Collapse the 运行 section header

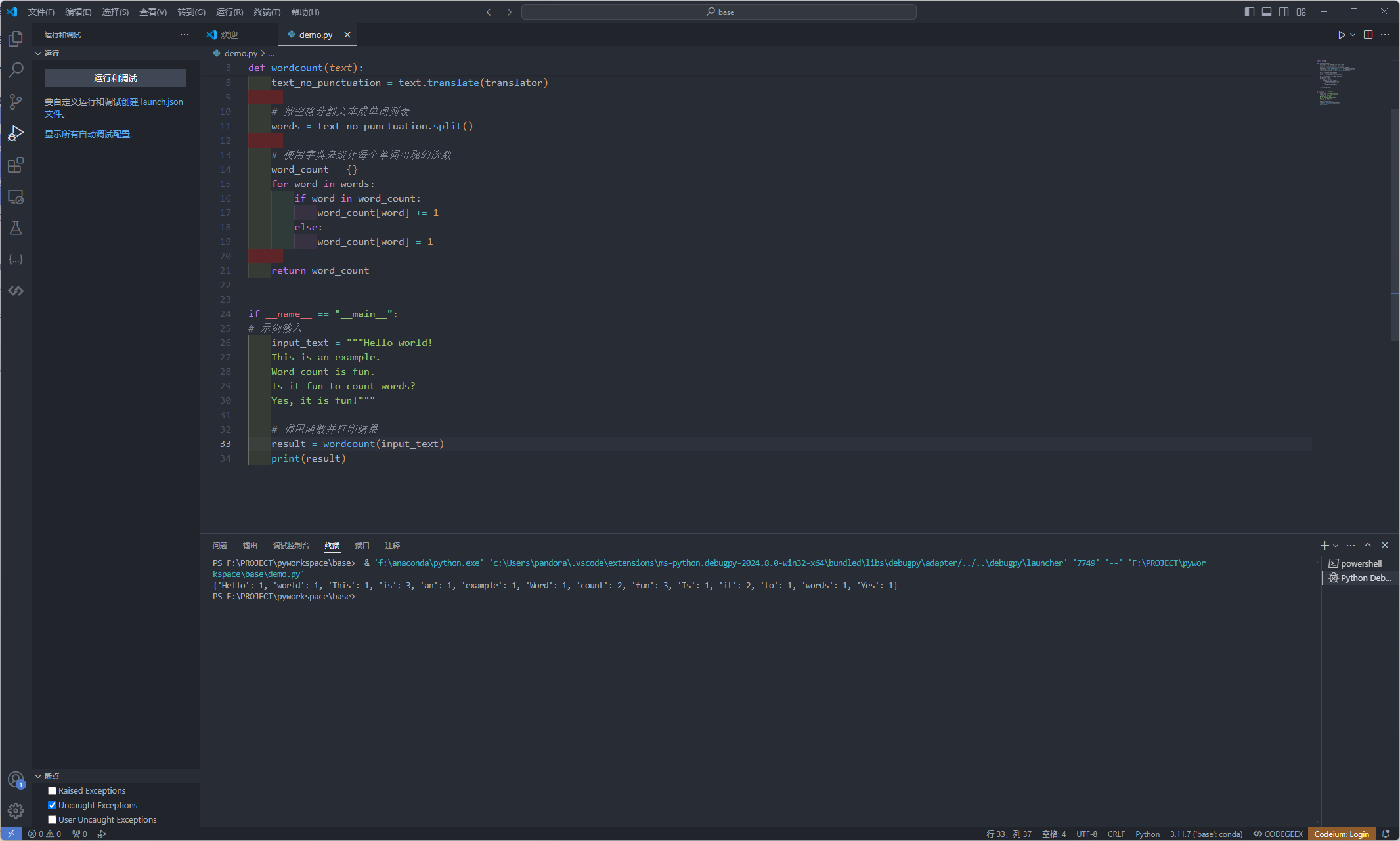(51, 53)
